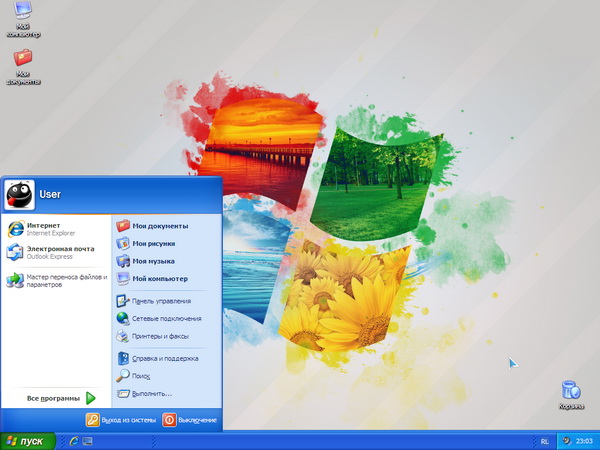Image resolution: width=600 pixels, height=450 pixels.
Task: Open Моя музыка from Start menu
Action: pyautogui.click(x=152, y=261)
